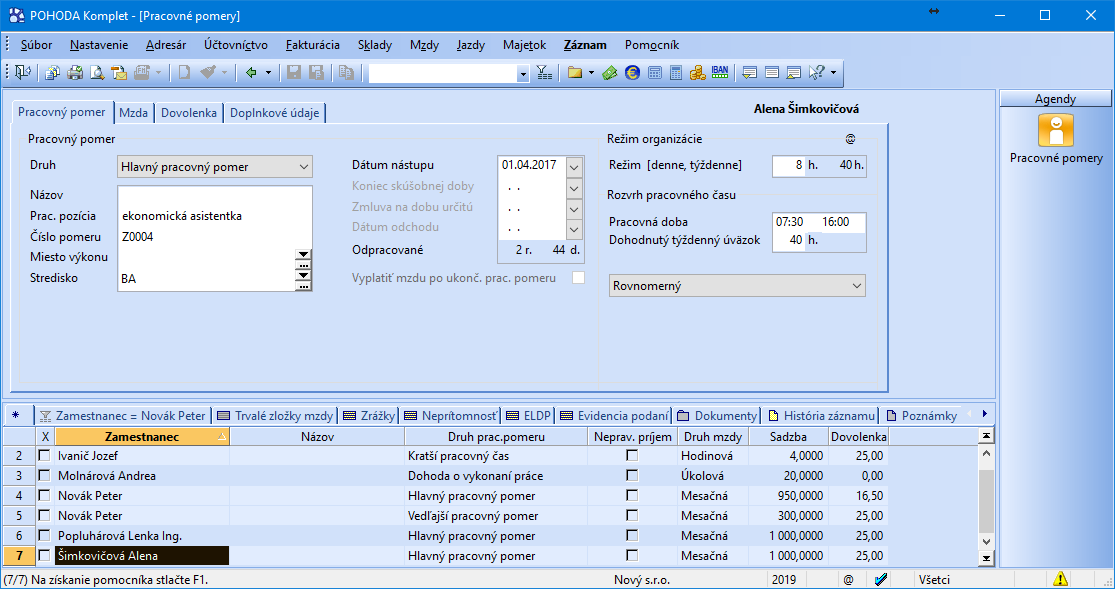Viewport: 1115px width, 589px height.
Task: Tick the X checkbox for Popluhárová Lenka row
Action: (x=44, y=535)
